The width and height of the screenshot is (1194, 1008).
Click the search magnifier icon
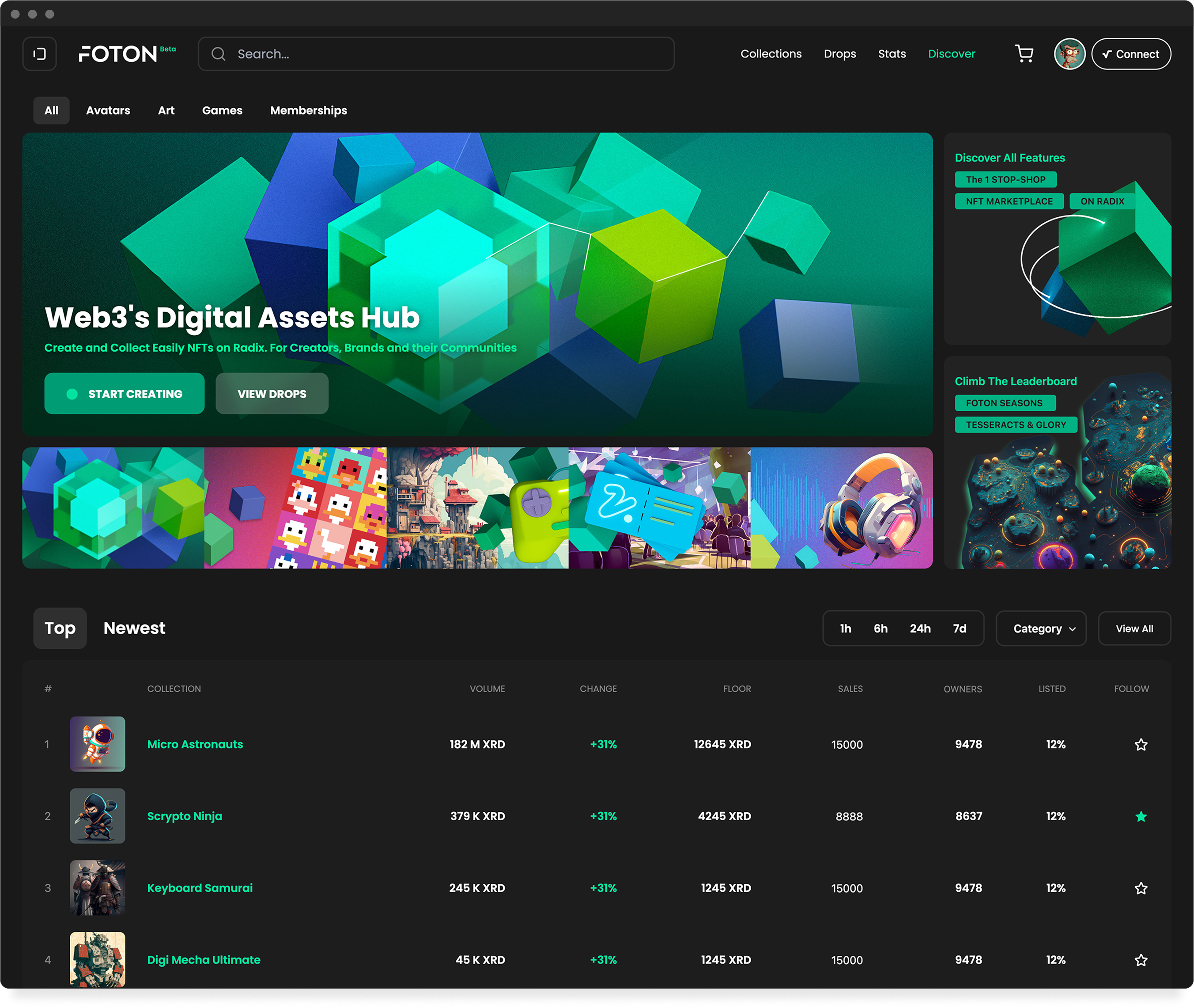[218, 54]
